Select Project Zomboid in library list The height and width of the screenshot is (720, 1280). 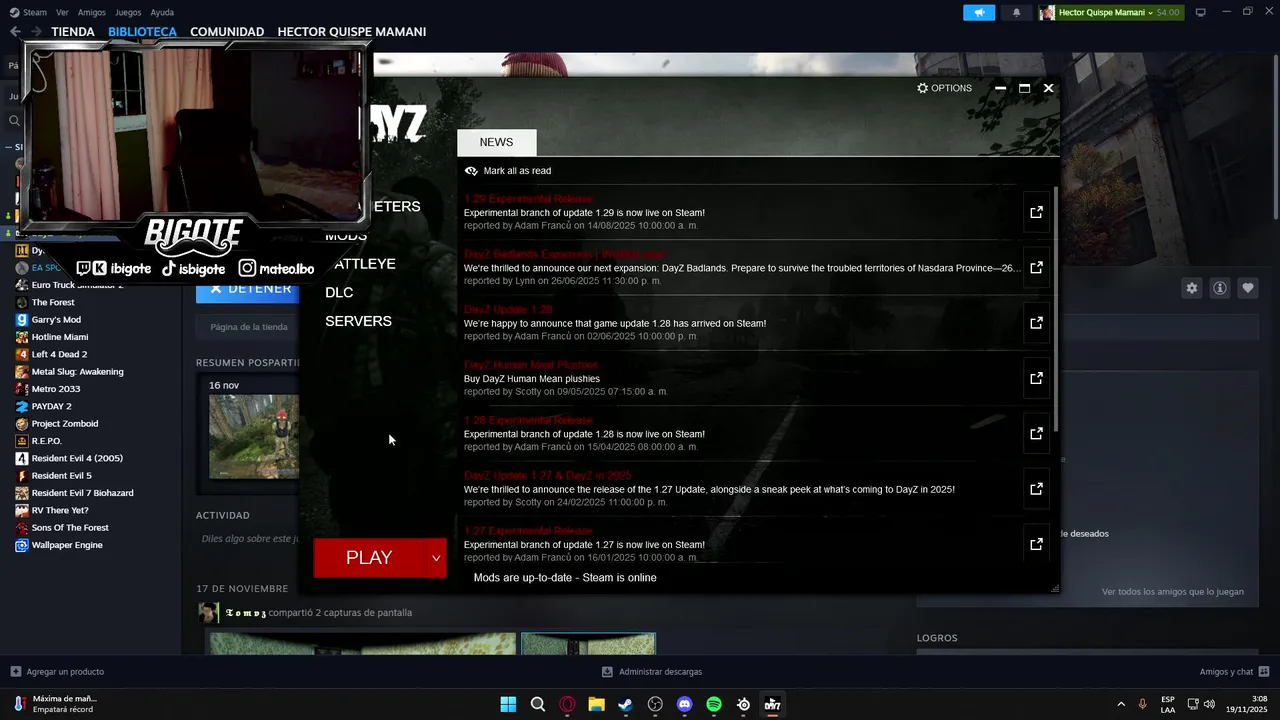coord(64,424)
